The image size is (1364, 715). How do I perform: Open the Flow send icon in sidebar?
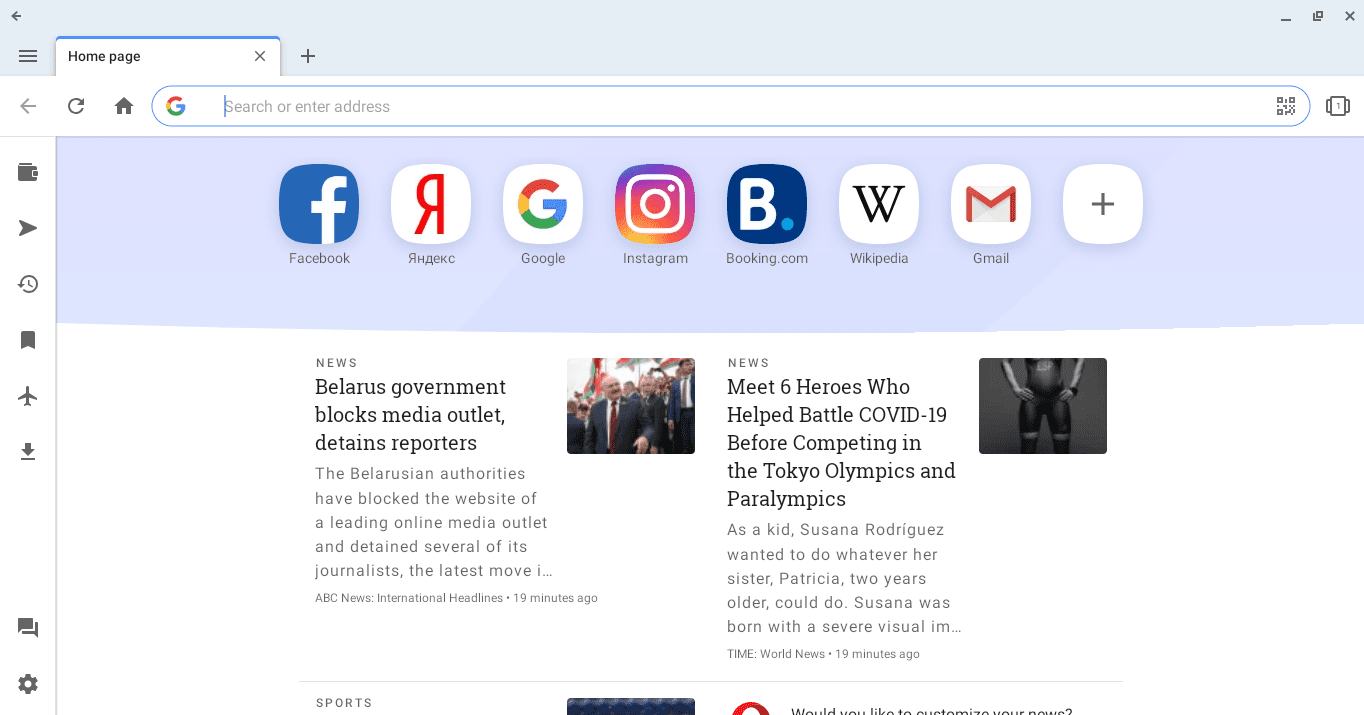click(28, 228)
